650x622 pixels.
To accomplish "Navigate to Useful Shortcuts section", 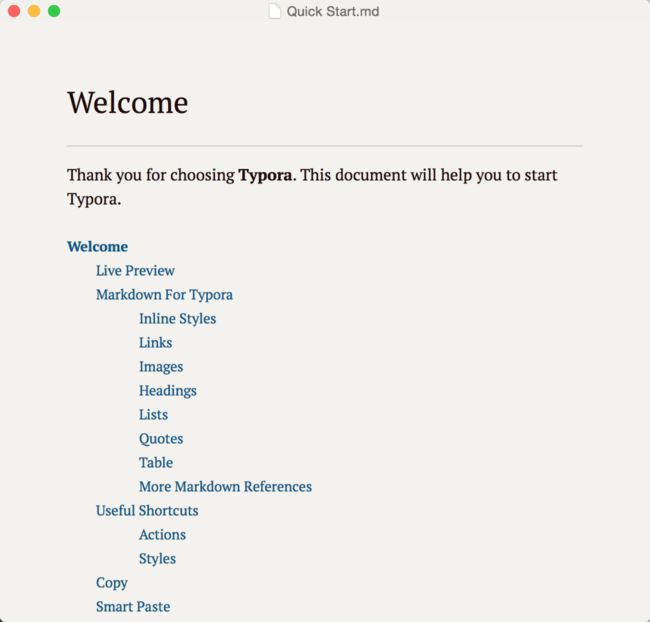I will click(147, 511).
